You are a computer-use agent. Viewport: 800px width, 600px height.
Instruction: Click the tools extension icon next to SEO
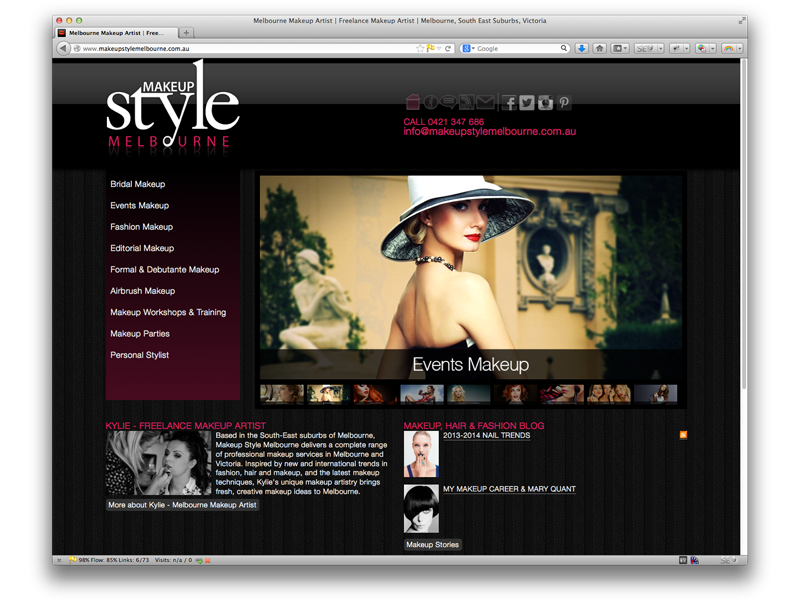(x=677, y=48)
